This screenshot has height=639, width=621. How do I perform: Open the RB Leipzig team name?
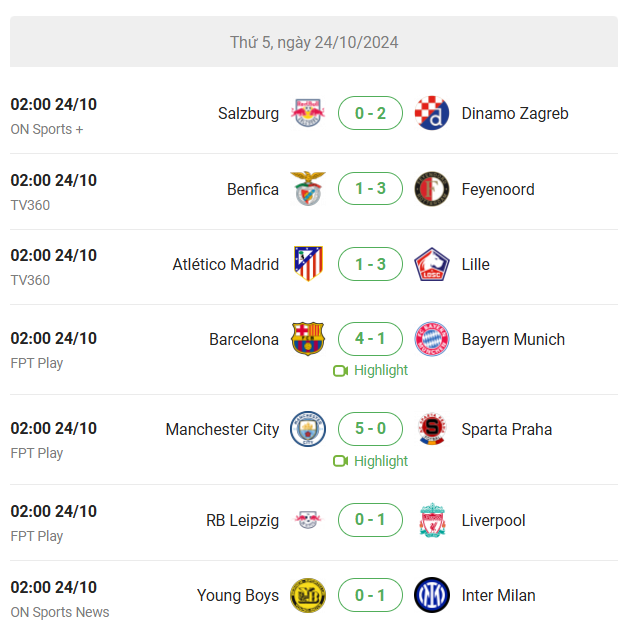pos(242,520)
